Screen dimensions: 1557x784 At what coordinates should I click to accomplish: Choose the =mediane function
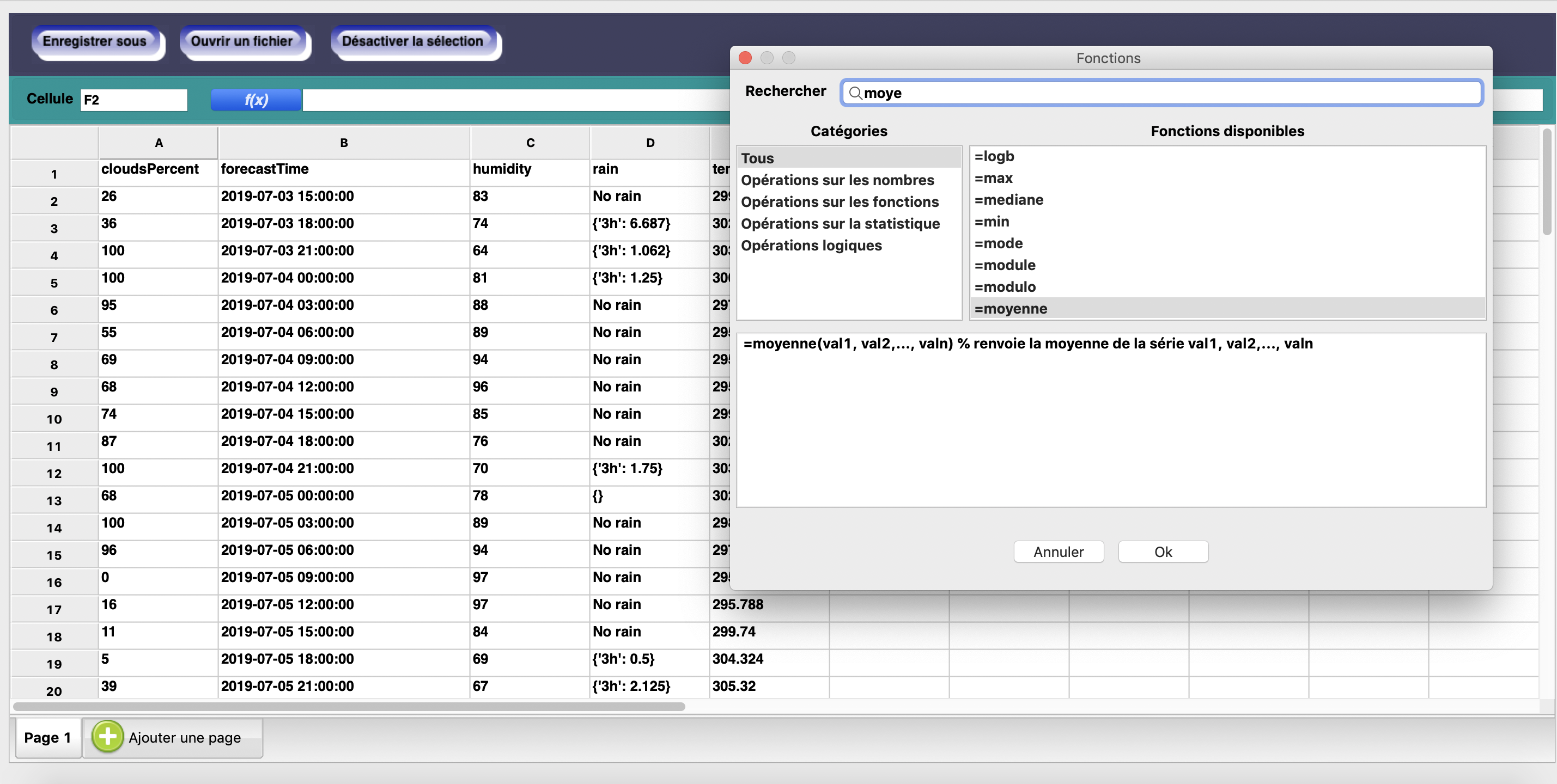1227,200
